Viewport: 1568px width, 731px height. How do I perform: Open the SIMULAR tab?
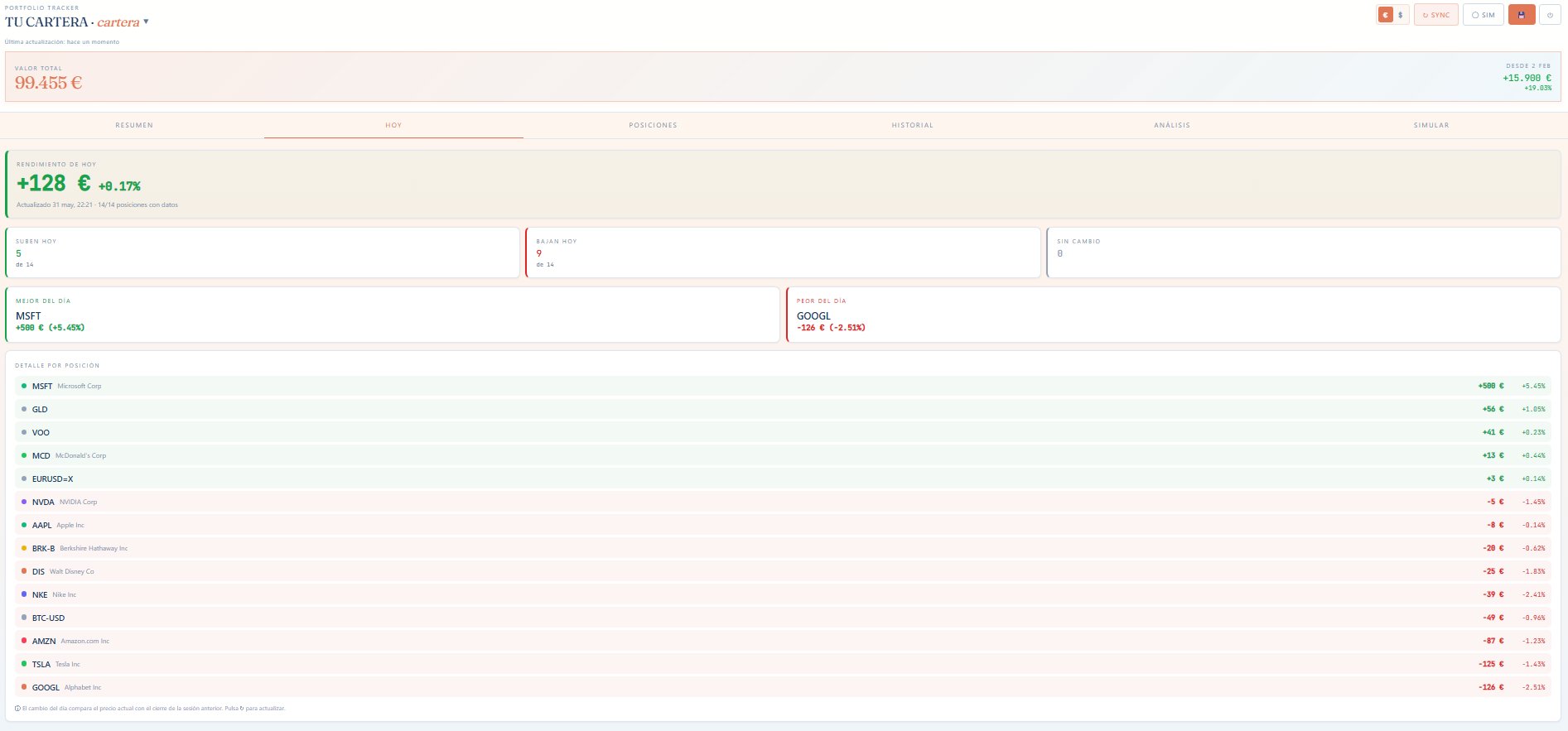pyautogui.click(x=1431, y=125)
